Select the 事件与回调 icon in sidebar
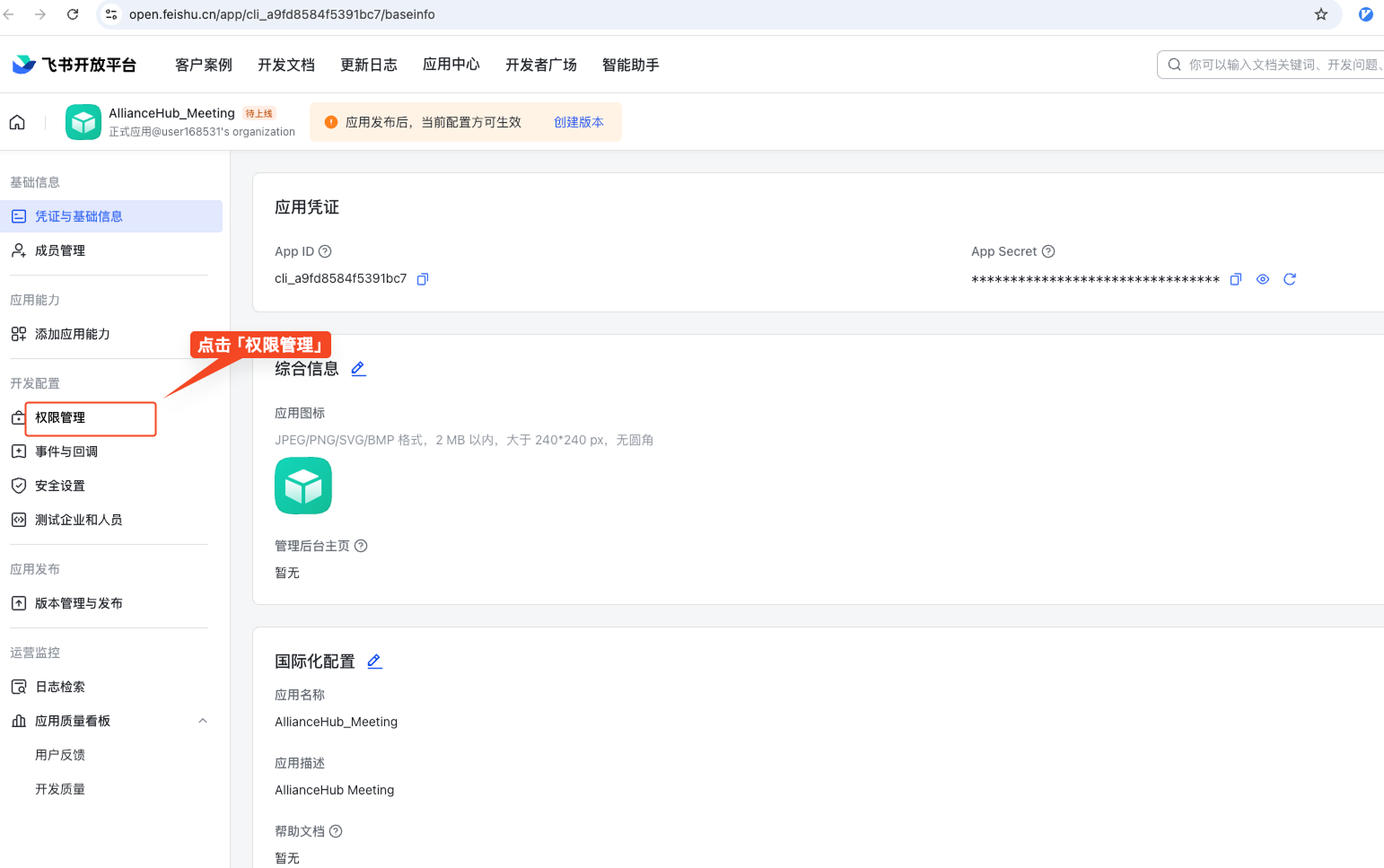 pos(19,452)
